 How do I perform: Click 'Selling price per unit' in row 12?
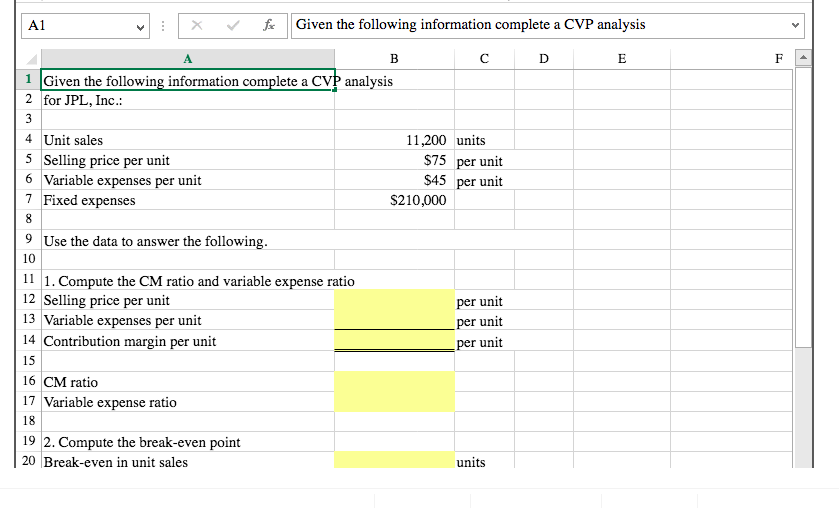(188, 300)
